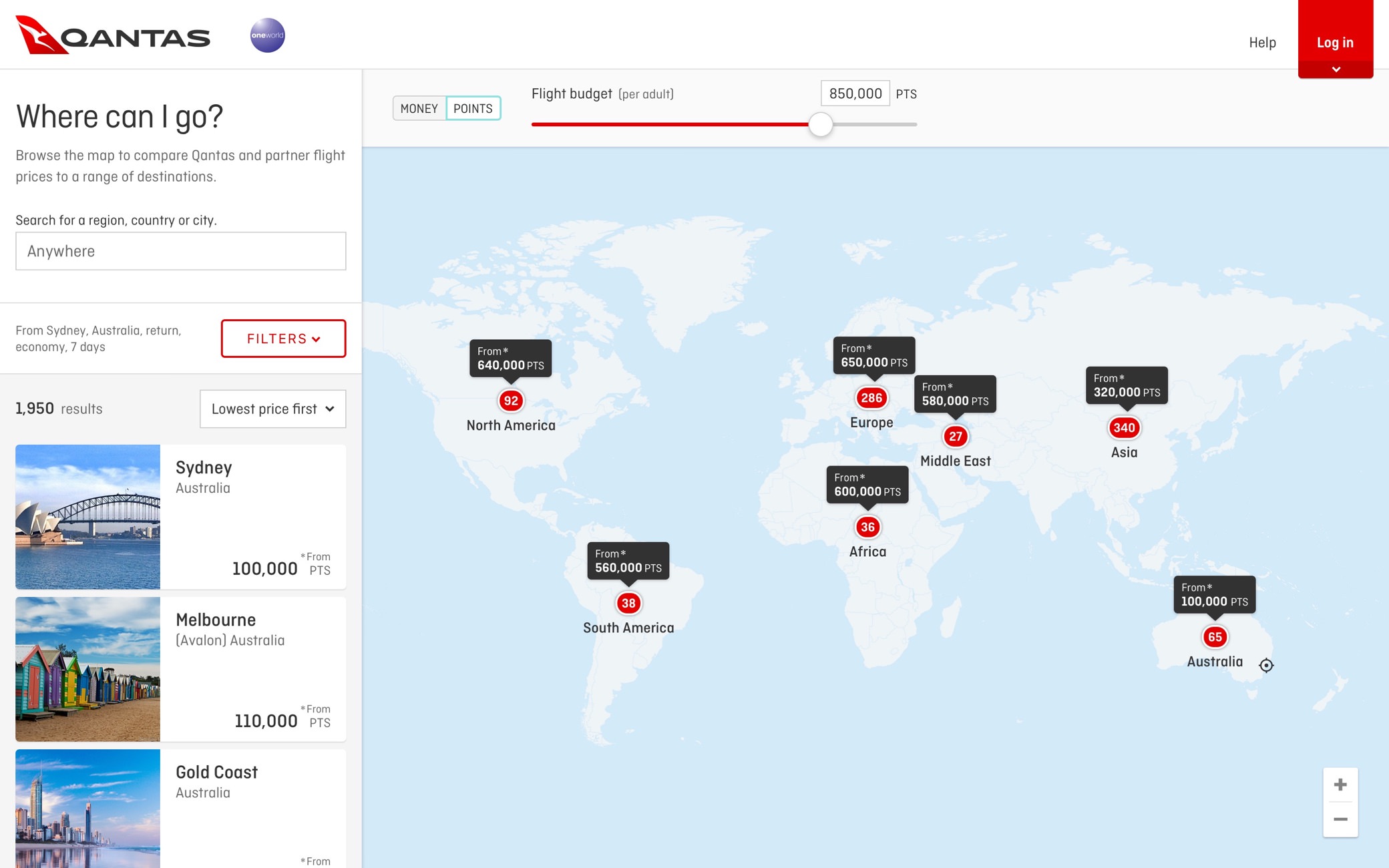Click the Qantas kangaroo logo
This screenshot has width=1389, height=868.
coord(113,35)
